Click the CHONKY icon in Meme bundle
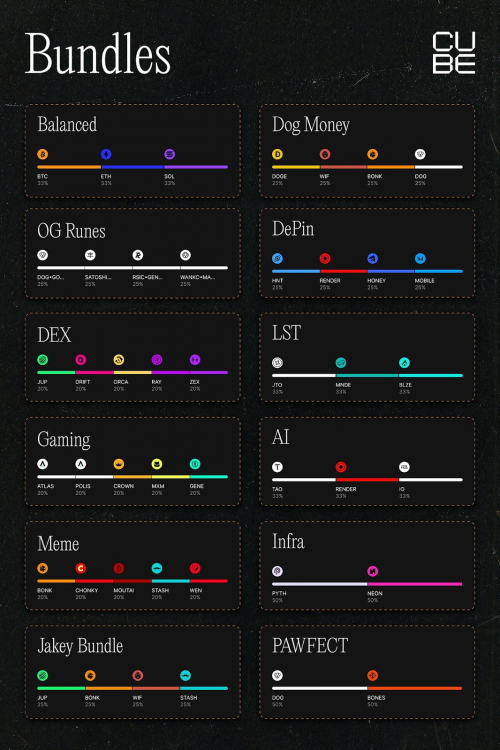500x750 pixels. (x=81, y=568)
